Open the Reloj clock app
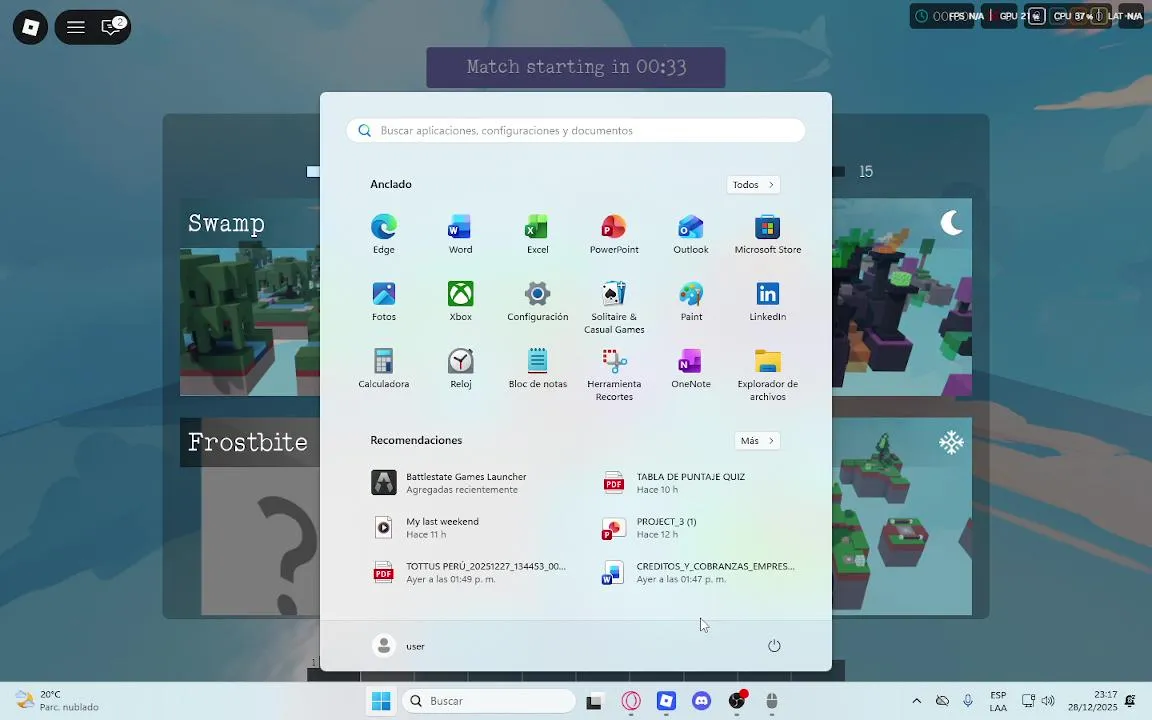Viewport: 1152px width, 720px height. coord(460,368)
